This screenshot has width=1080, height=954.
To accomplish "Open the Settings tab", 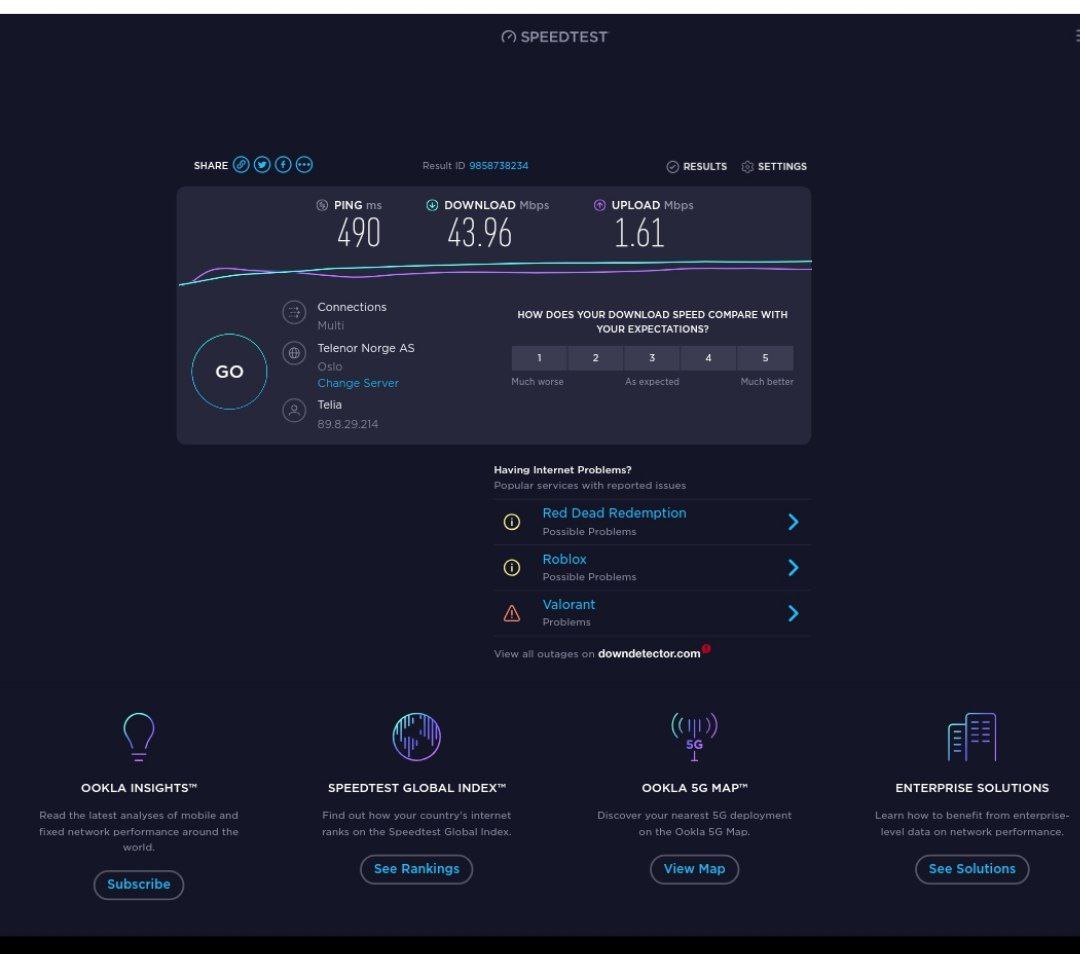I will click(773, 167).
